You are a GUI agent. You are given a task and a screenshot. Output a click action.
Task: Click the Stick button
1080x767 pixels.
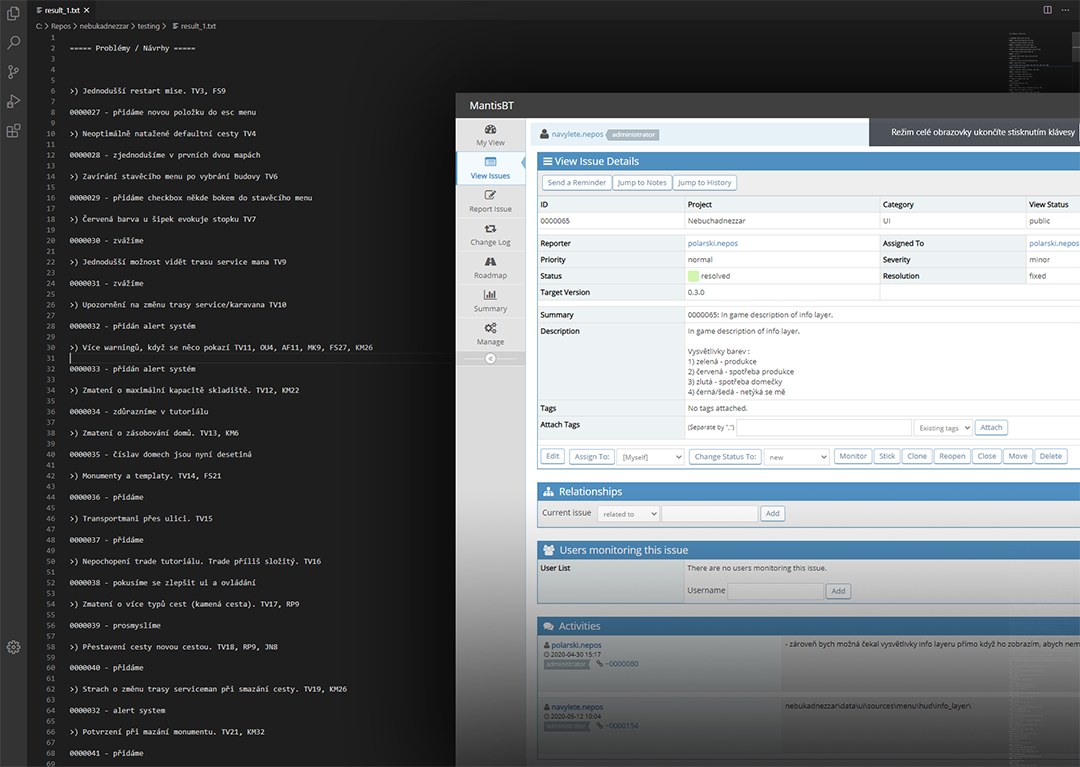887,456
